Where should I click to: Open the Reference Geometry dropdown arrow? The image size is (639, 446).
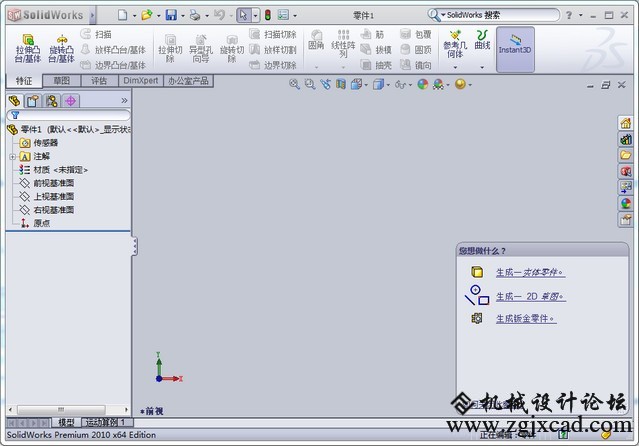455,67
